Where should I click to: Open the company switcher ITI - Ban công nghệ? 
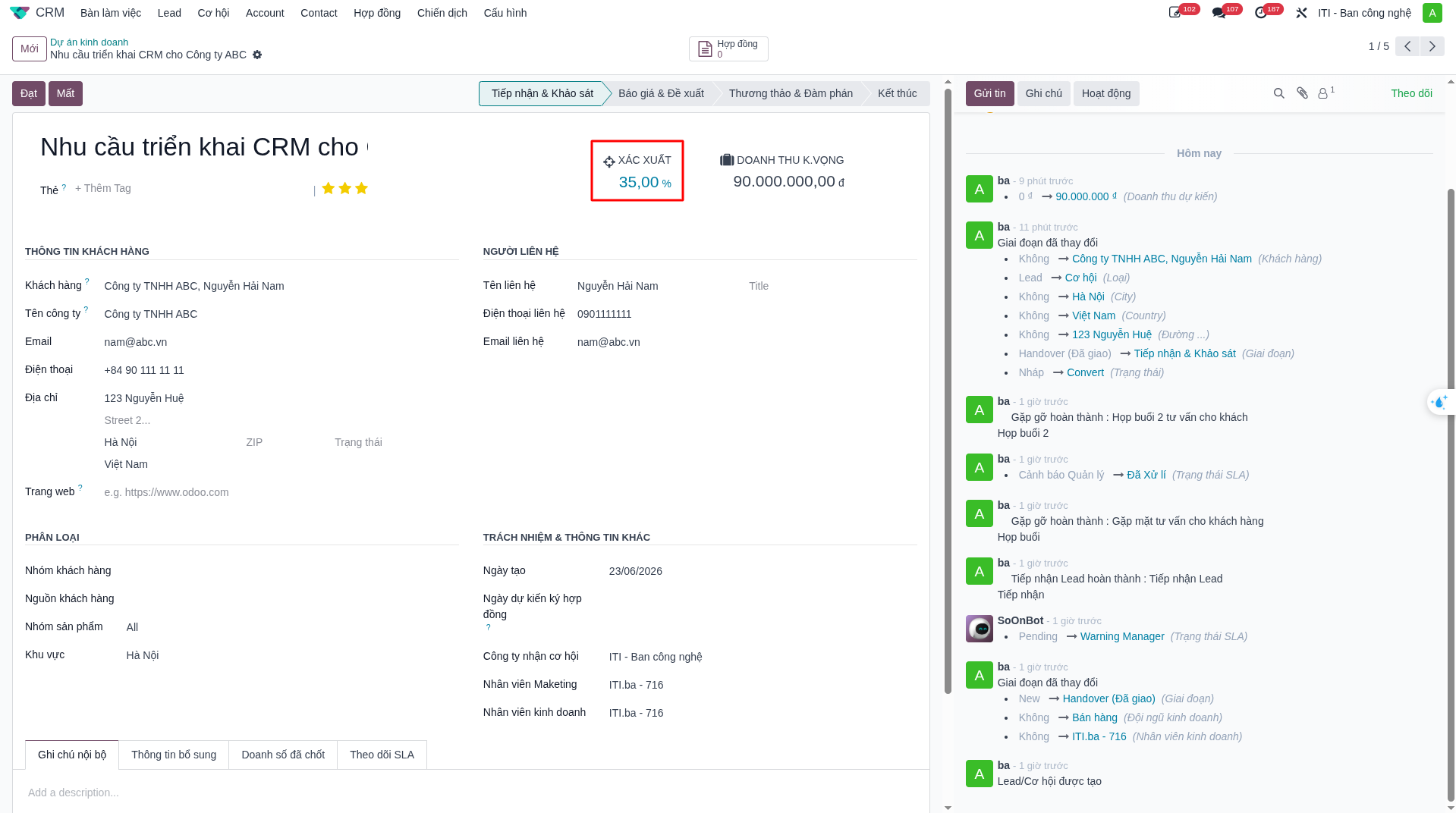click(1364, 13)
